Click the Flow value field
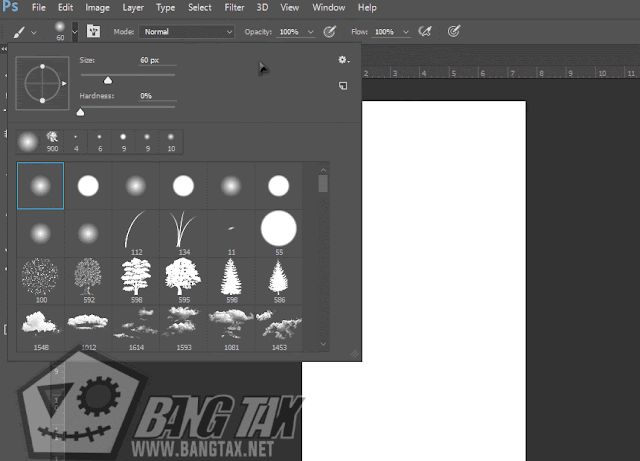Screen dimensions: 640x461 click(384, 32)
